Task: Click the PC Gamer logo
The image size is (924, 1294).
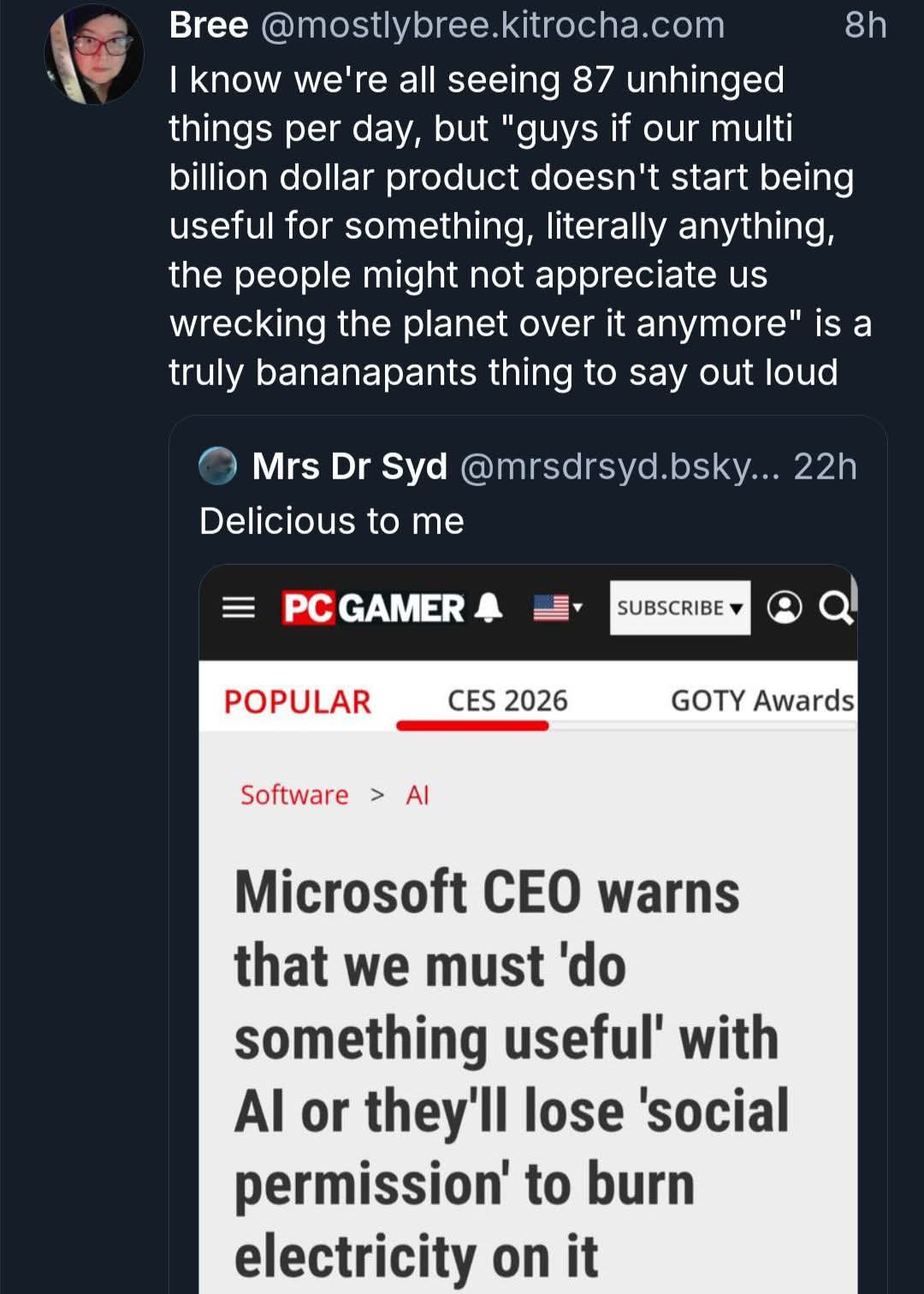Action: pyautogui.click(x=373, y=608)
